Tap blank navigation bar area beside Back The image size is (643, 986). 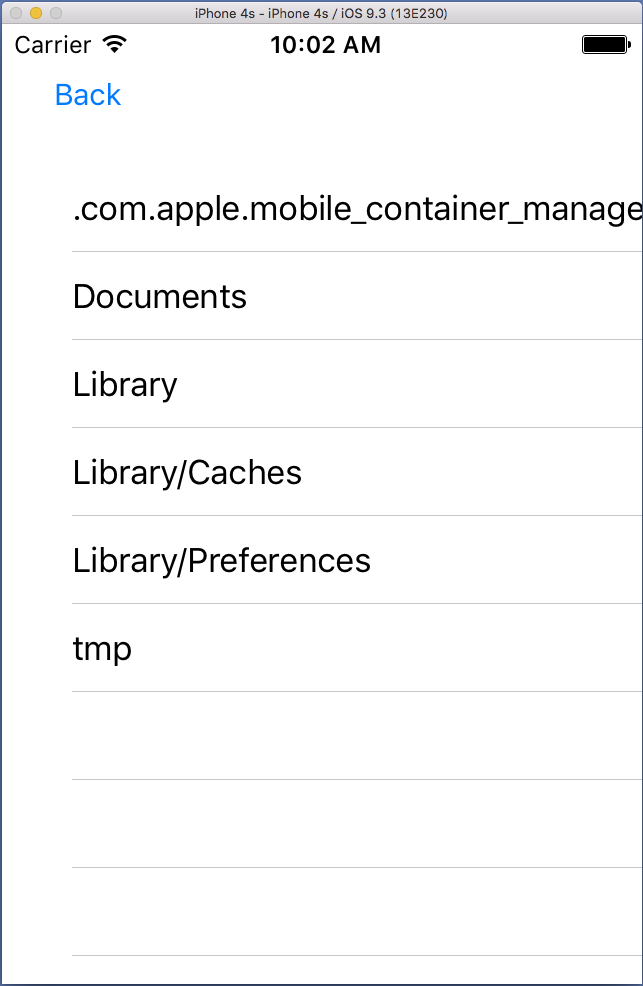(x=380, y=95)
